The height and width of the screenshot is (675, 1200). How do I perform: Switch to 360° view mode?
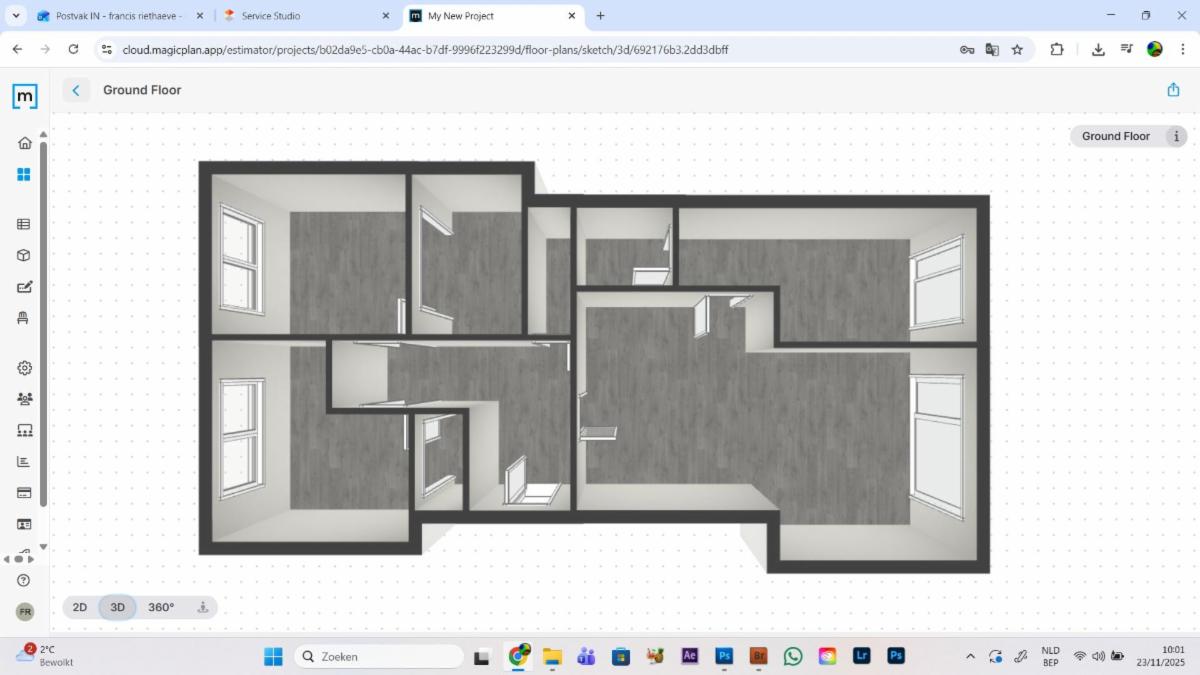pos(161,607)
